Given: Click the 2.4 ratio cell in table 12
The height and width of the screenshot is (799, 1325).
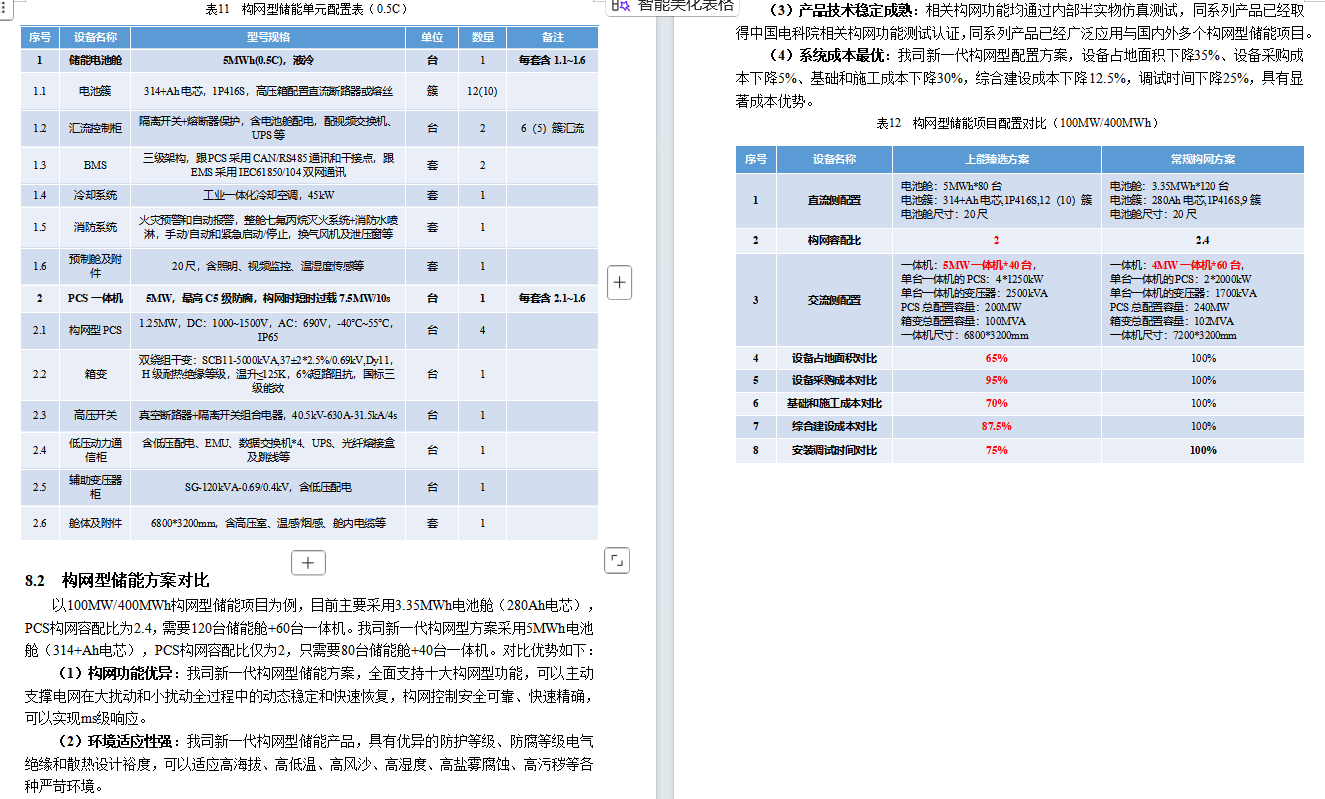Looking at the screenshot, I should coord(1203,240).
